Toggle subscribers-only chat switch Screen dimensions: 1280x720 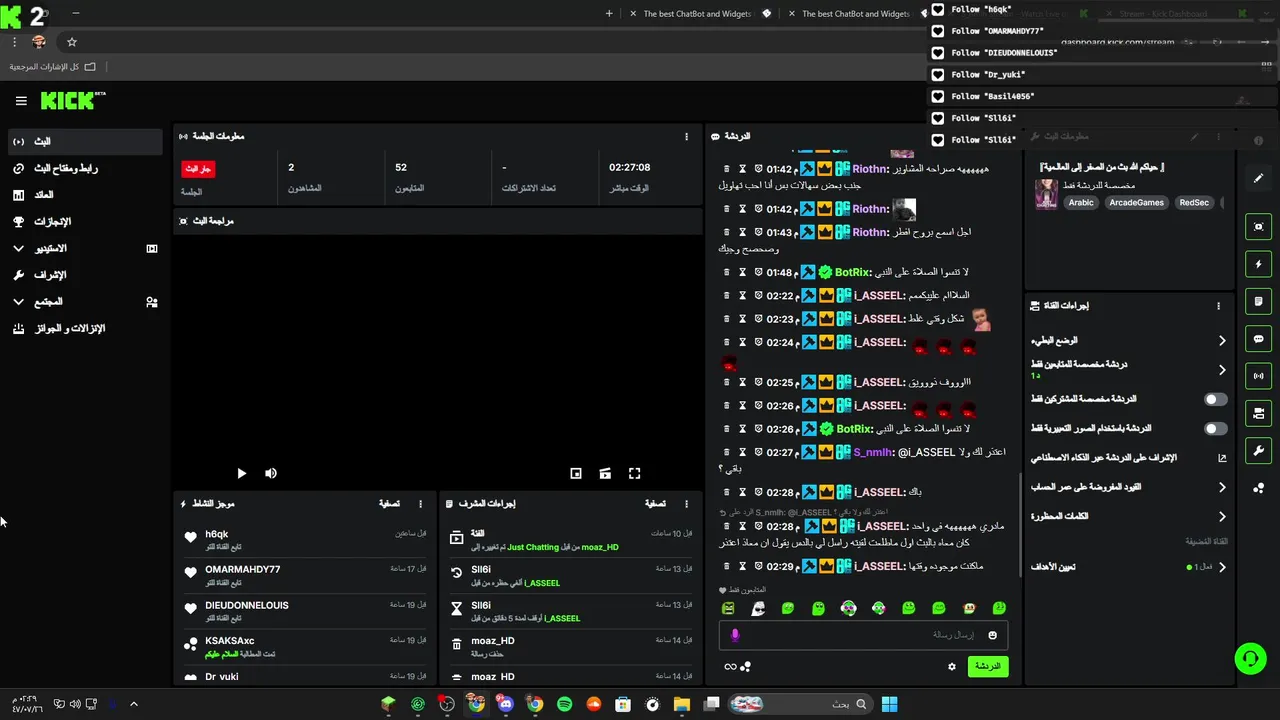pyautogui.click(x=1215, y=399)
